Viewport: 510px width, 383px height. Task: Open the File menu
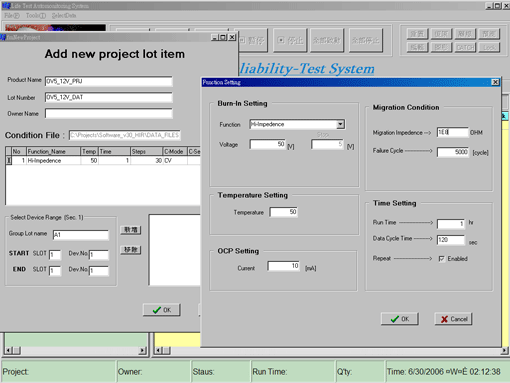click(12, 16)
